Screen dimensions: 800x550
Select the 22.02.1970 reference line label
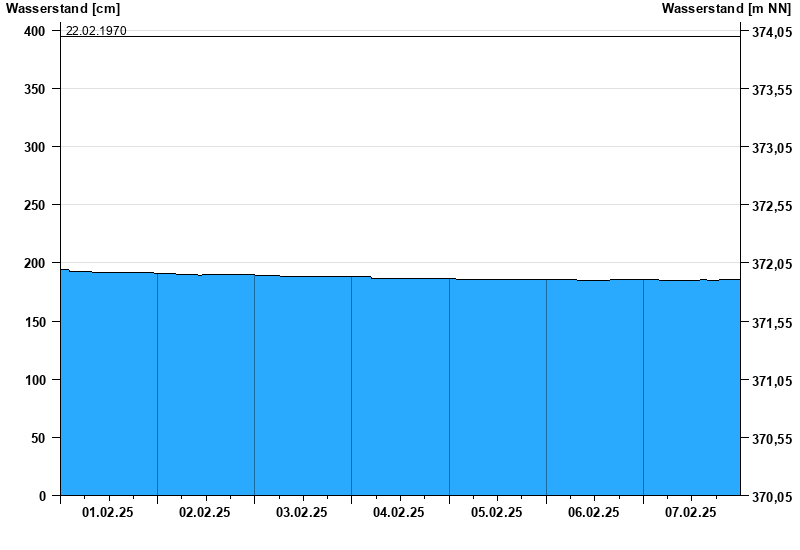[x=96, y=31]
